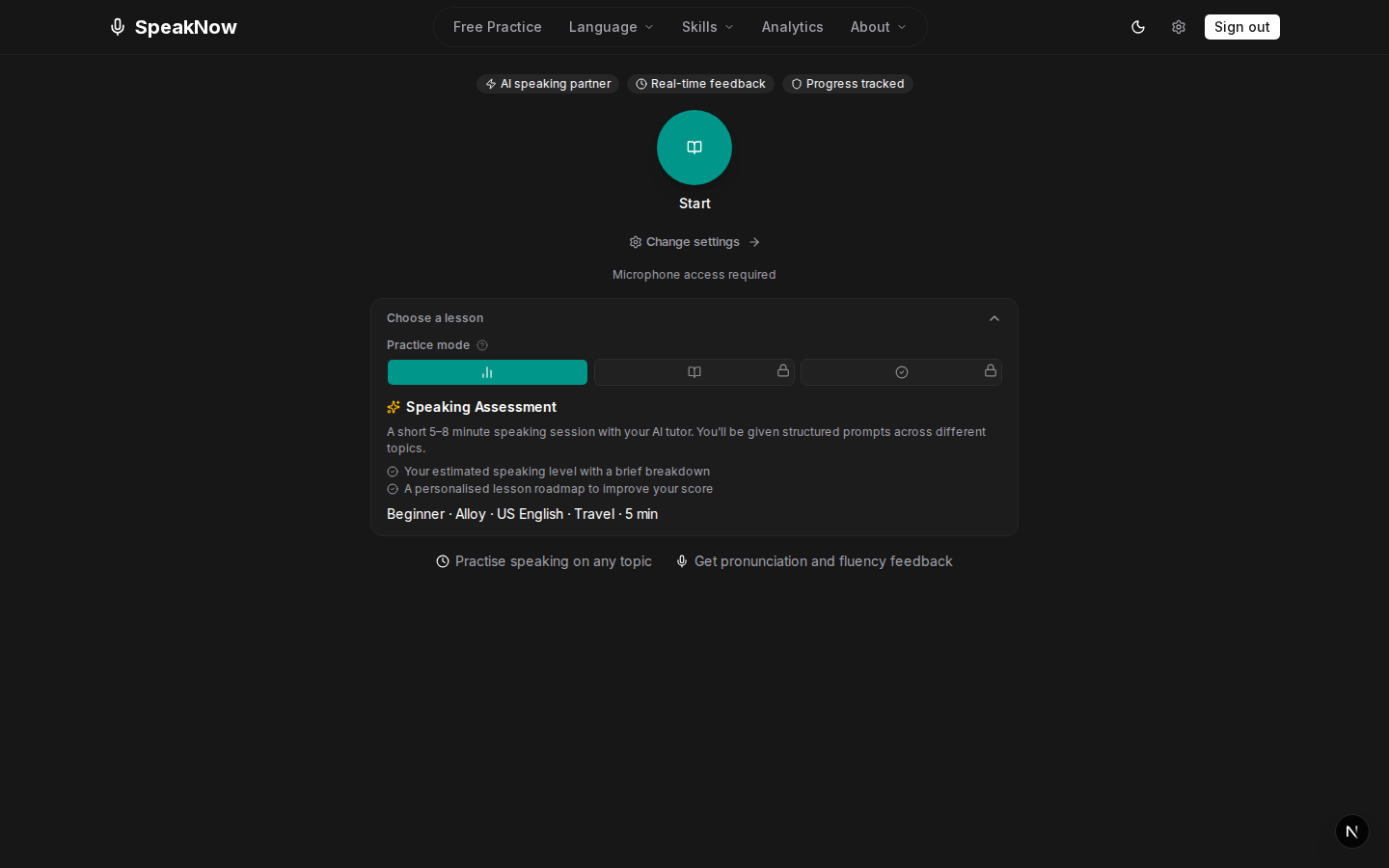This screenshot has width=1389, height=868.
Task: Follow the Change settings link
Action: point(693,242)
